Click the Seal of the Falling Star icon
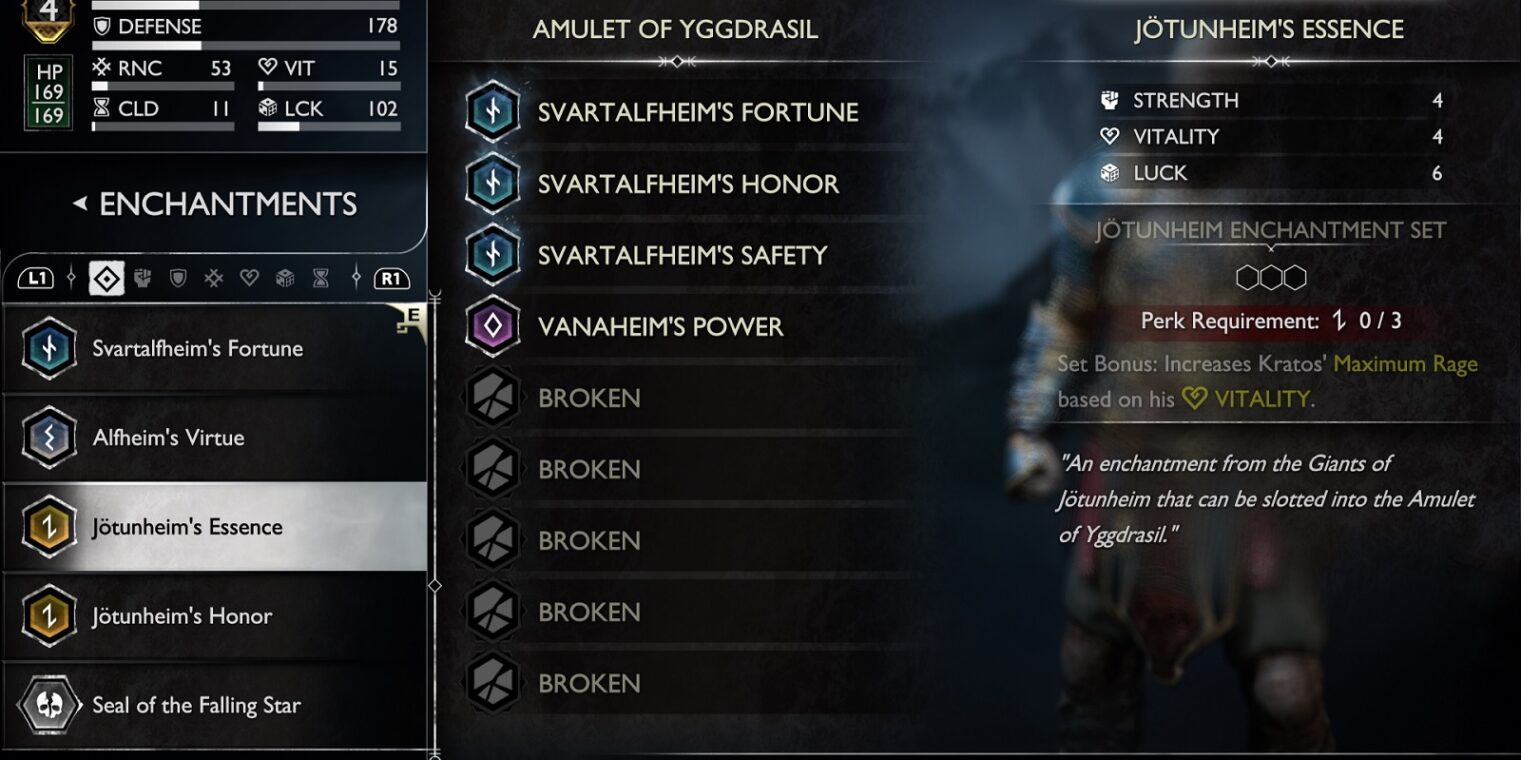Viewport: 1521px width, 760px height. pos(49,706)
